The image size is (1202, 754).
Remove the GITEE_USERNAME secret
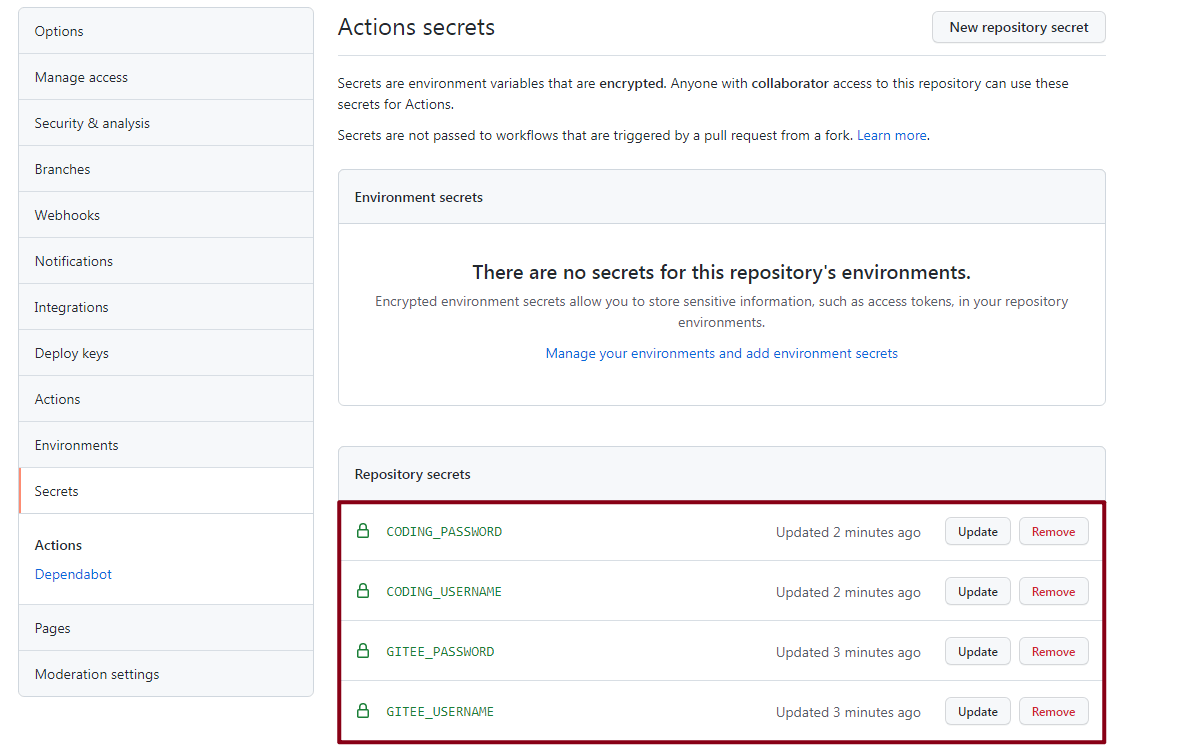(1053, 712)
